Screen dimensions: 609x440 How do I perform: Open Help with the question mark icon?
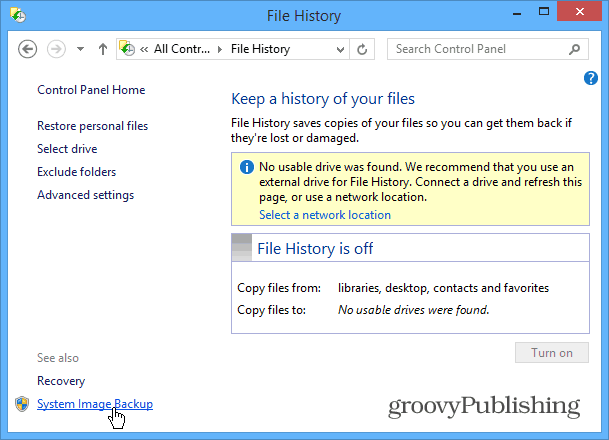click(x=591, y=78)
